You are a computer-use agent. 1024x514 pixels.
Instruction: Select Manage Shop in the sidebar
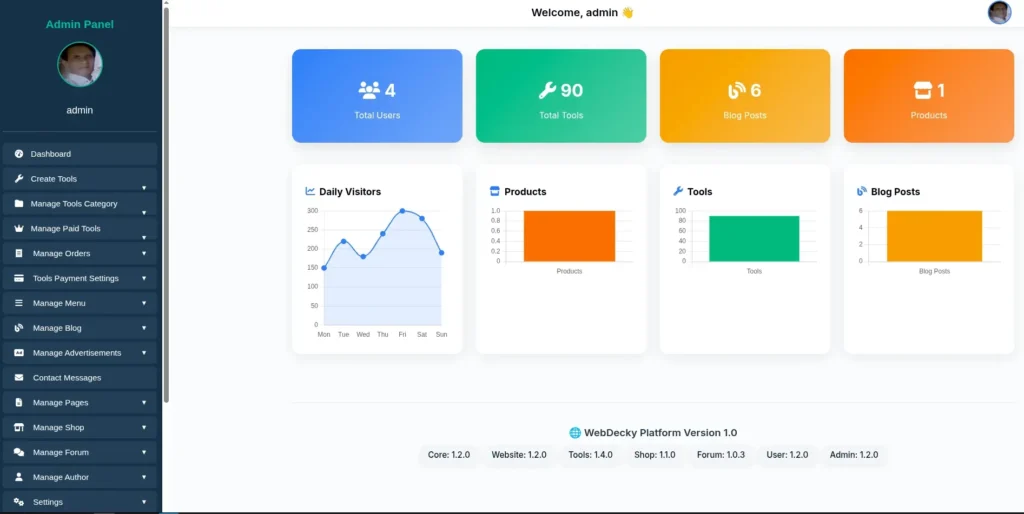pyautogui.click(x=80, y=427)
